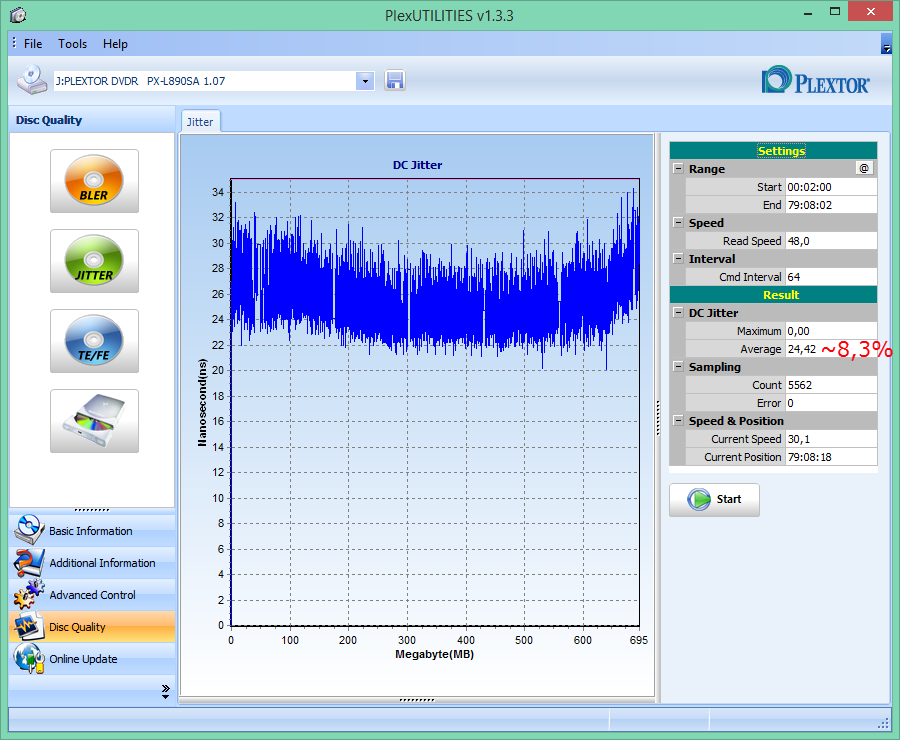Click the vertical splitter beside the chart
This screenshot has height=740, width=900.
(x=658, y=418)
